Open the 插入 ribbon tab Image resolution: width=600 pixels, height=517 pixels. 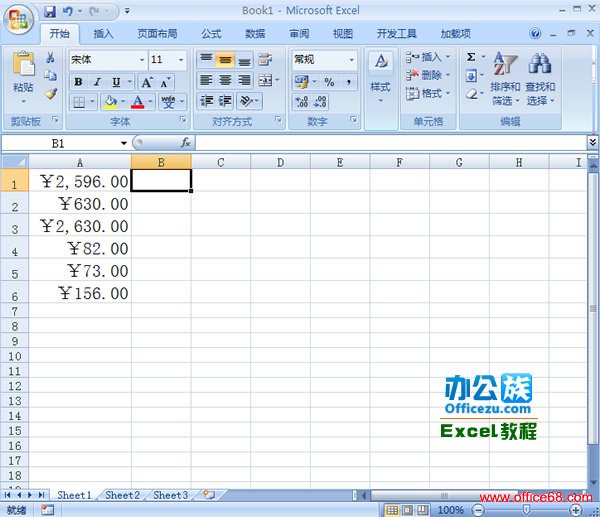[103, 34]
